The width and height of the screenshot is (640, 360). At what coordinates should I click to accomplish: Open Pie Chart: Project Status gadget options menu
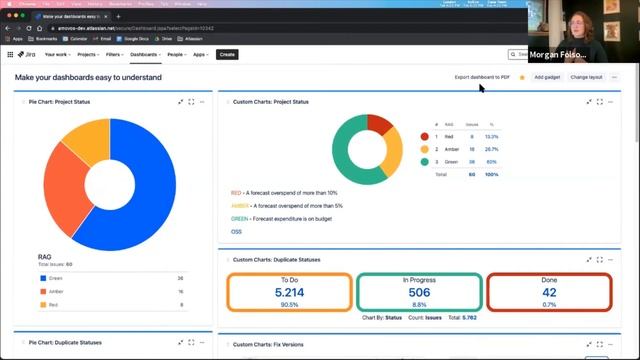click(x=202, y=102)
